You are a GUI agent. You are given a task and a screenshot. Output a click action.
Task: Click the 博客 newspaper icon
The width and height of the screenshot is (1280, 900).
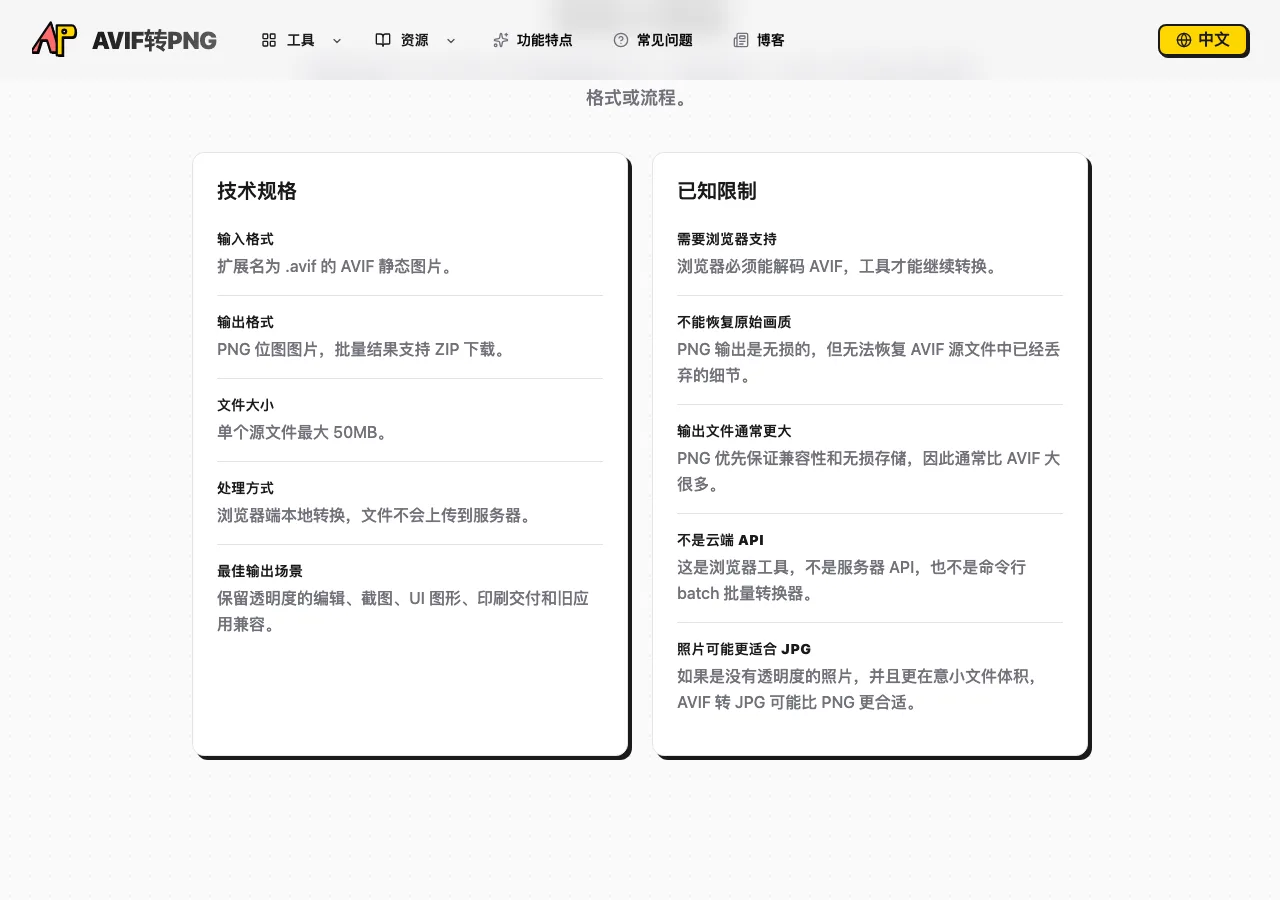741,40
